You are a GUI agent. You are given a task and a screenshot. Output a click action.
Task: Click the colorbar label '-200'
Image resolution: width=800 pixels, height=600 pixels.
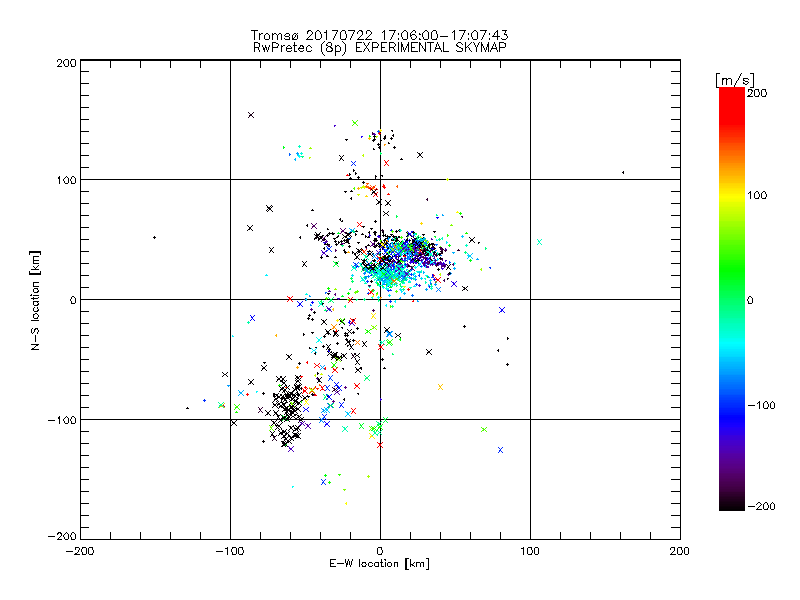tap(761, 506)
